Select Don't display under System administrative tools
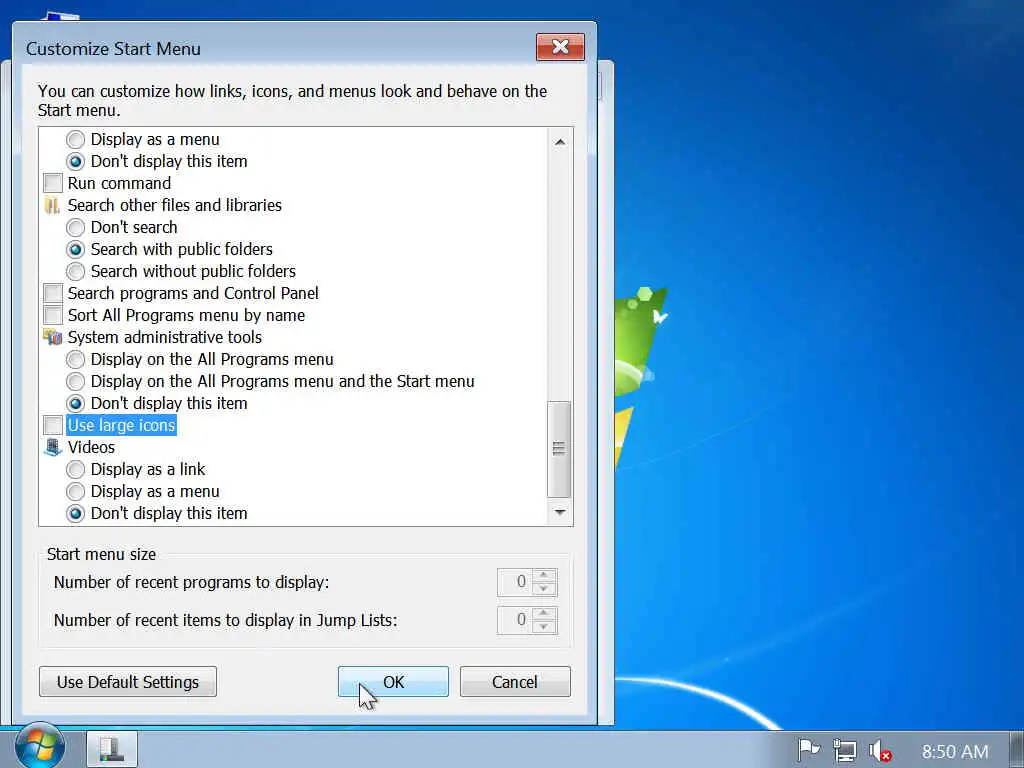Viewport: 1024px width, 768px height. (76, 404)
